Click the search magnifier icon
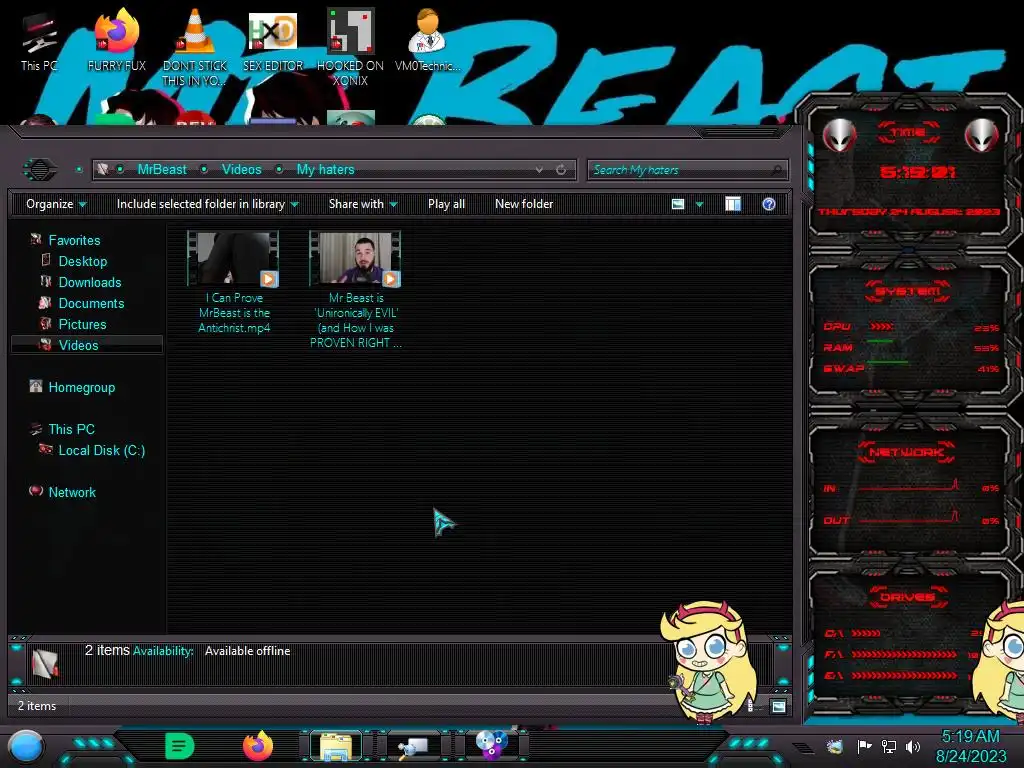This screenshot has width=1024, height=768. point(776,170)
